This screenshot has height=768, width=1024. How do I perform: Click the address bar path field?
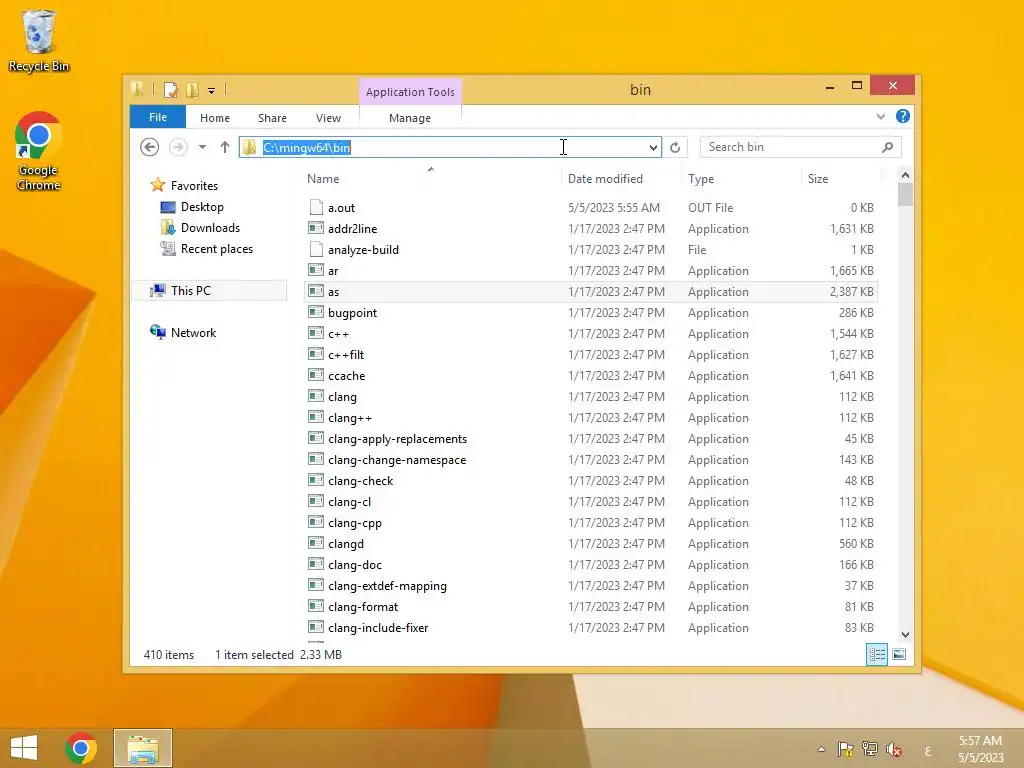pos(451,148)
